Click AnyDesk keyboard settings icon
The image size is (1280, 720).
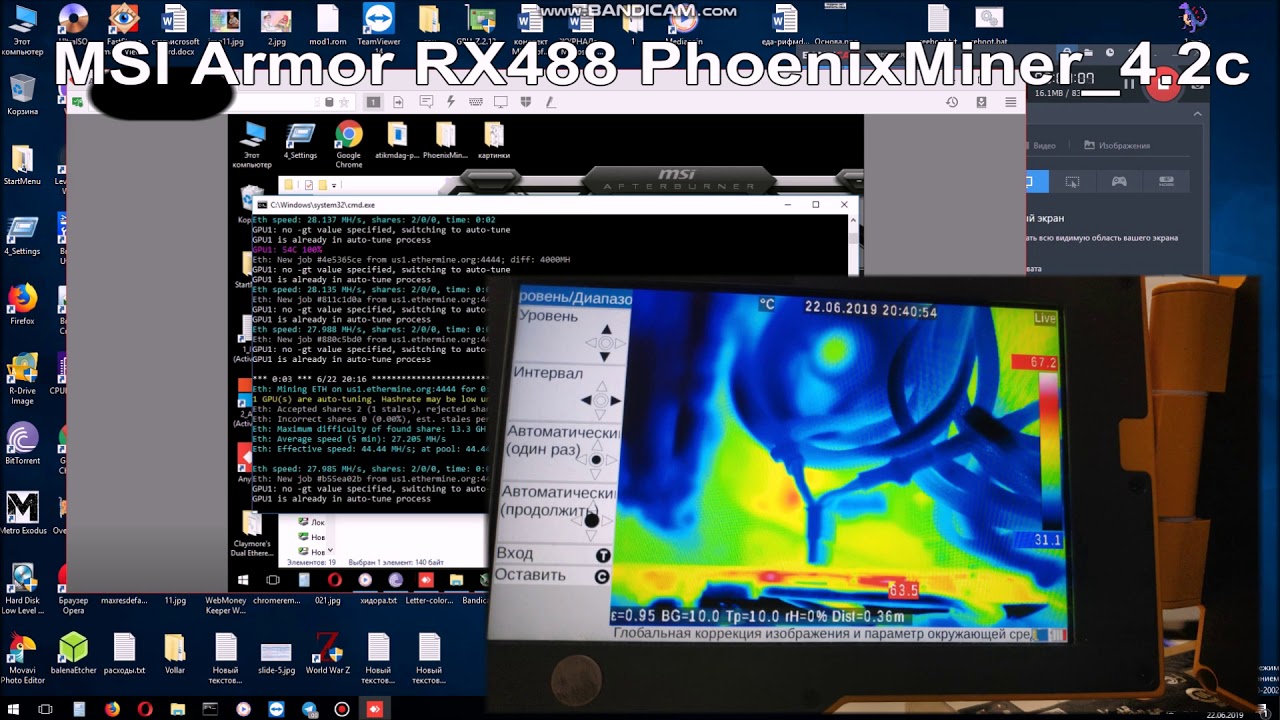[476, 102]
